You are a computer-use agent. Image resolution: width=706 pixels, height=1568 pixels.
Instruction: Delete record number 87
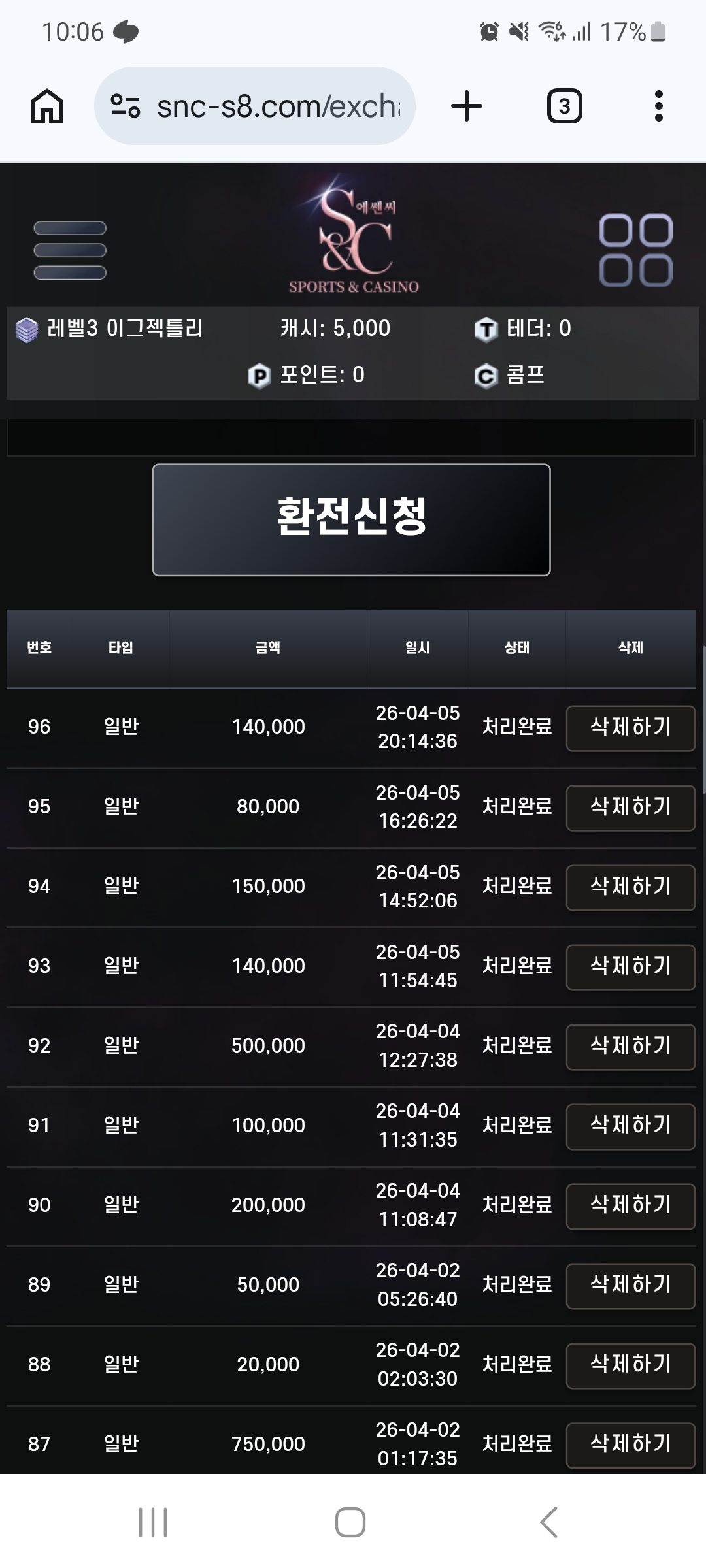(630, 1445)
